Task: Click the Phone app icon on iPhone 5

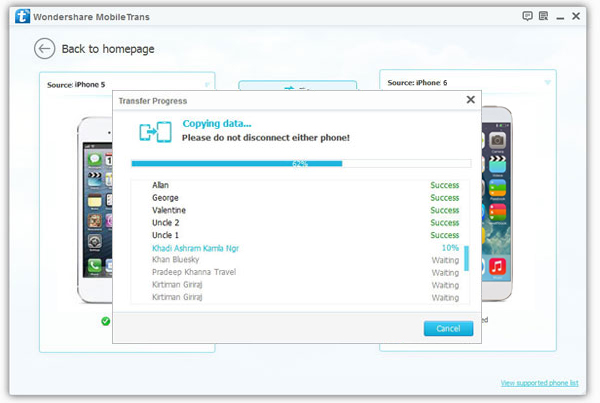Action: click(x=95, y=265)
